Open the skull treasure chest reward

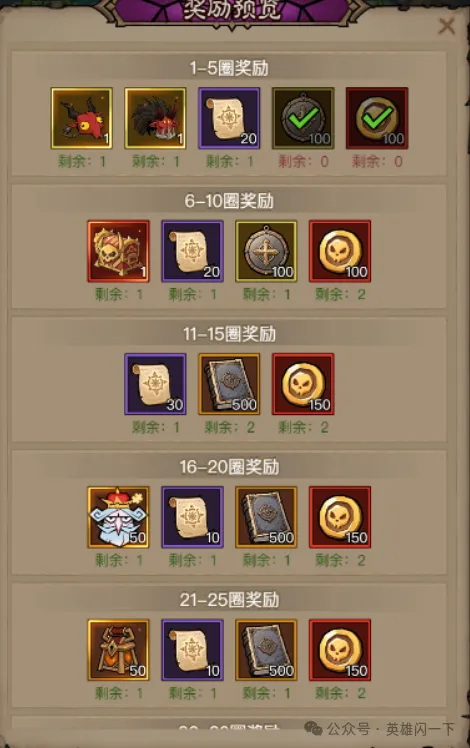[x=118, y=251]
